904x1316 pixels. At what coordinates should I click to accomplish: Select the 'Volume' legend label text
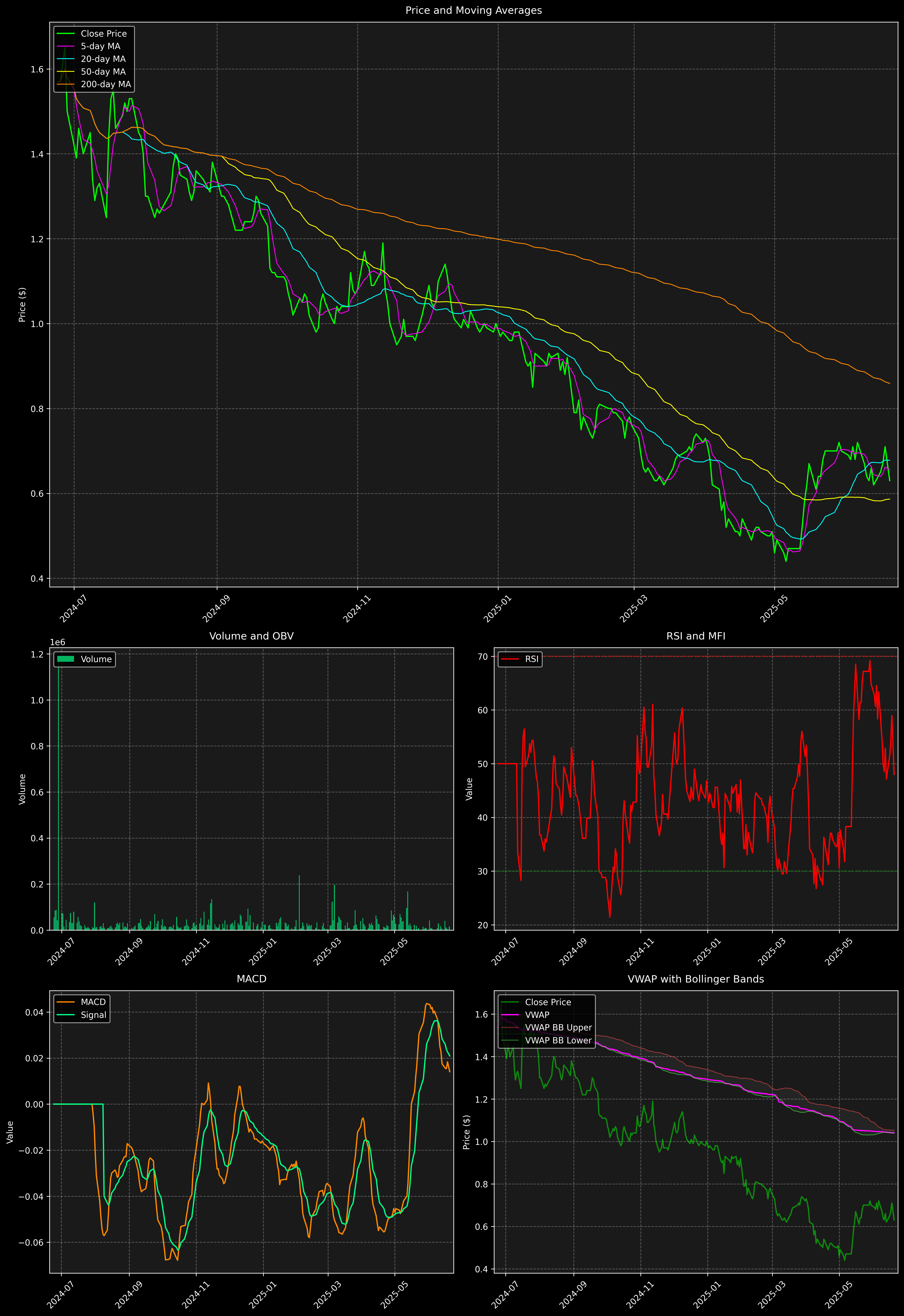[x=96, y=659]
